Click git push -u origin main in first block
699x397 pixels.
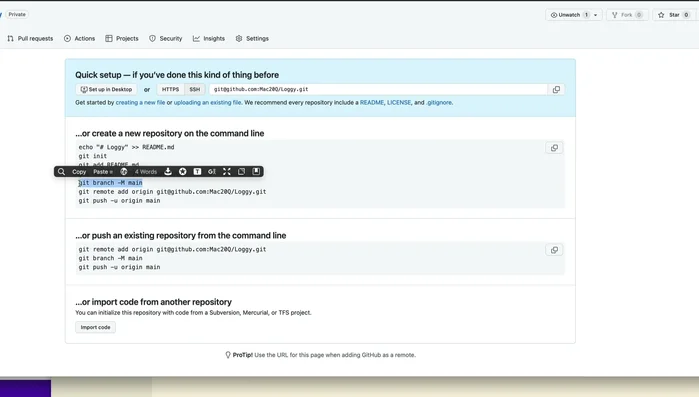coord(119,201)
